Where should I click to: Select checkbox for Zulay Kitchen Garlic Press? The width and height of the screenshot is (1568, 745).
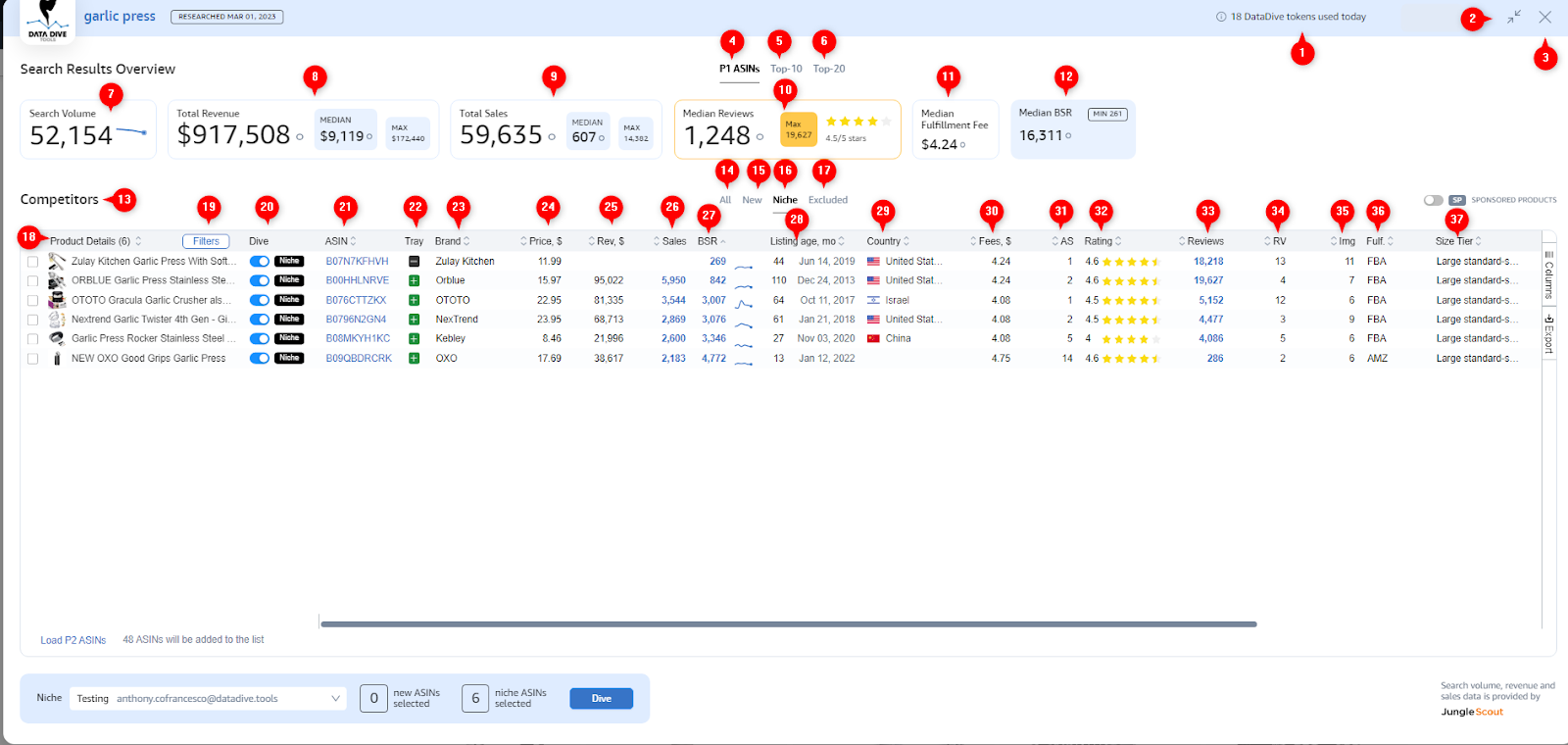33,262
